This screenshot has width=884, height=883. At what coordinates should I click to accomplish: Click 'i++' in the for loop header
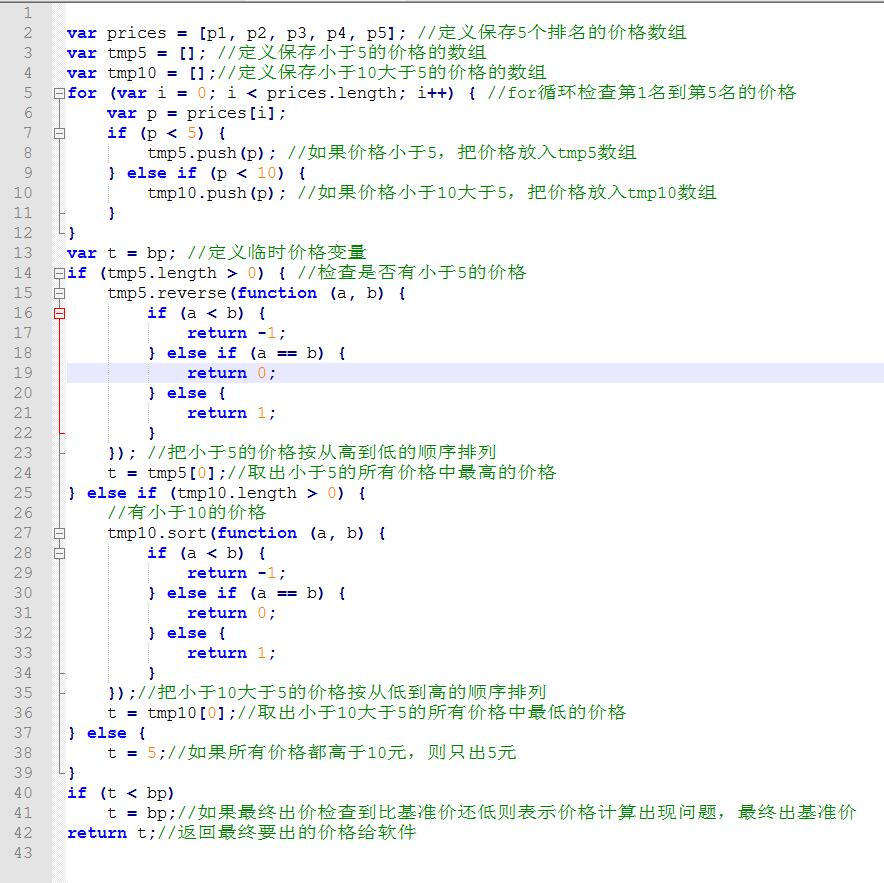point(431,93)
